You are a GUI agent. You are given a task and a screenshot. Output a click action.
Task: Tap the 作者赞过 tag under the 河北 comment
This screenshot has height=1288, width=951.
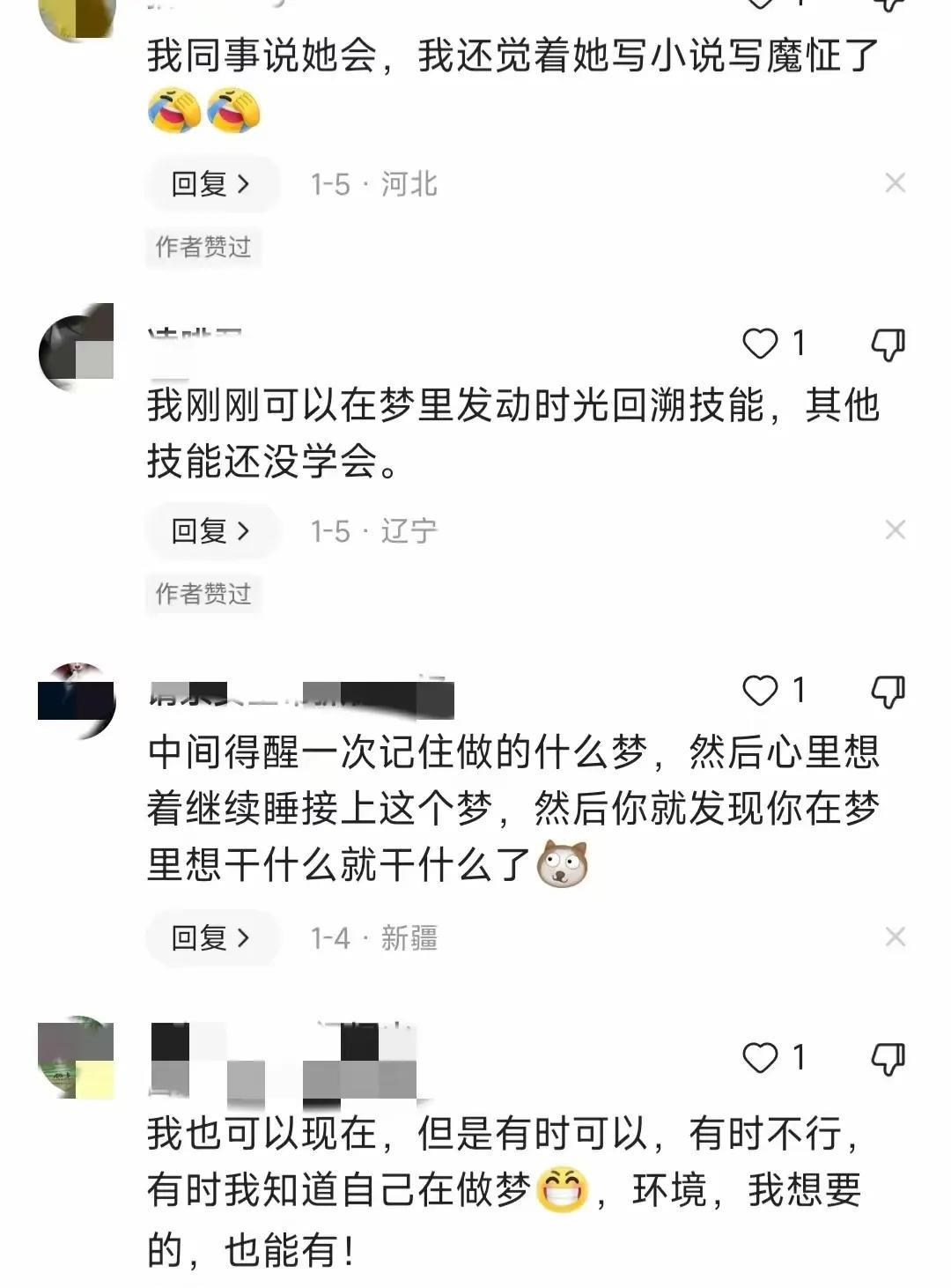[x=203, y=247]
